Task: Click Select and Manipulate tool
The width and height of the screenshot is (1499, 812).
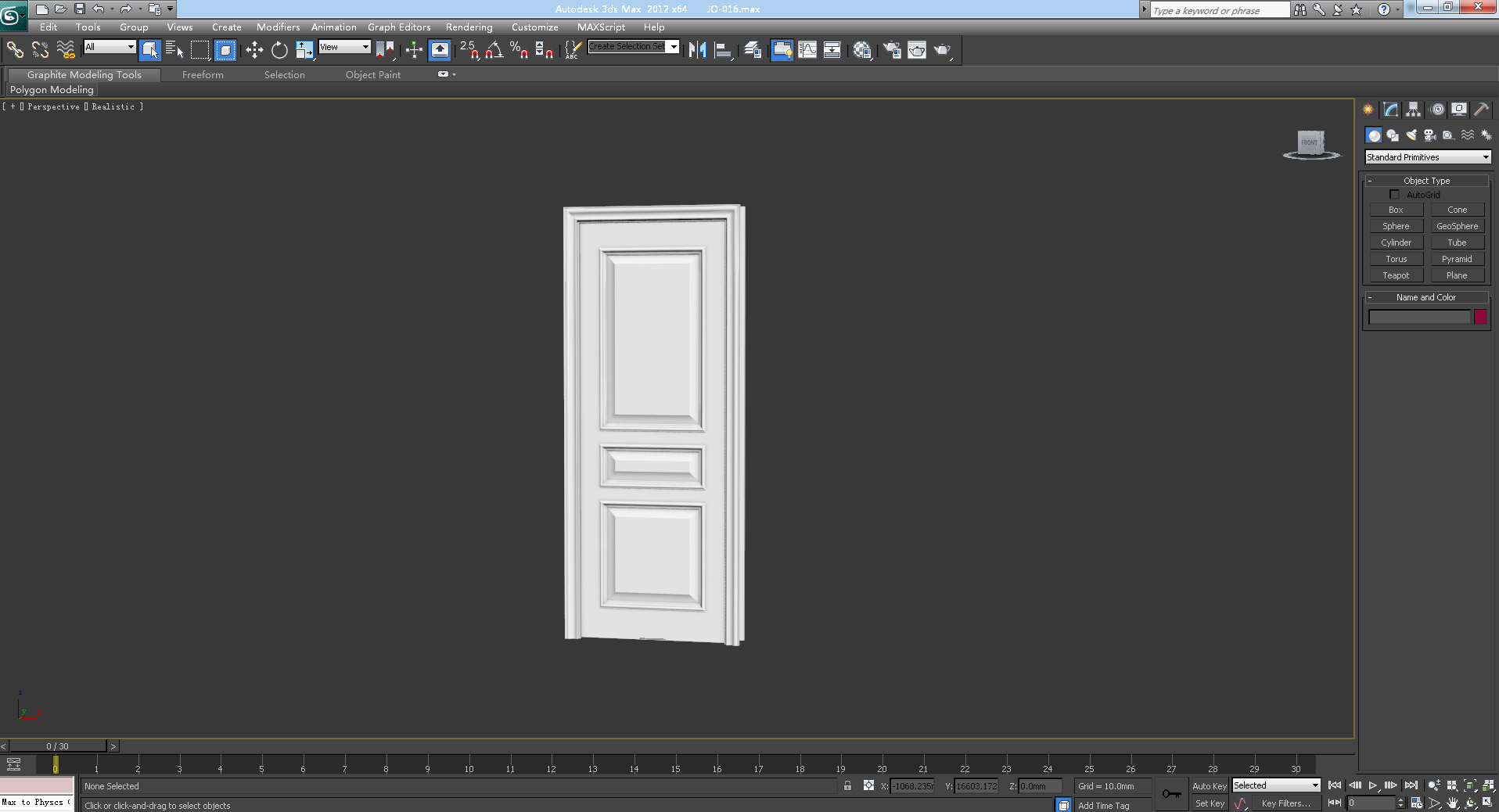Action: 414,50
